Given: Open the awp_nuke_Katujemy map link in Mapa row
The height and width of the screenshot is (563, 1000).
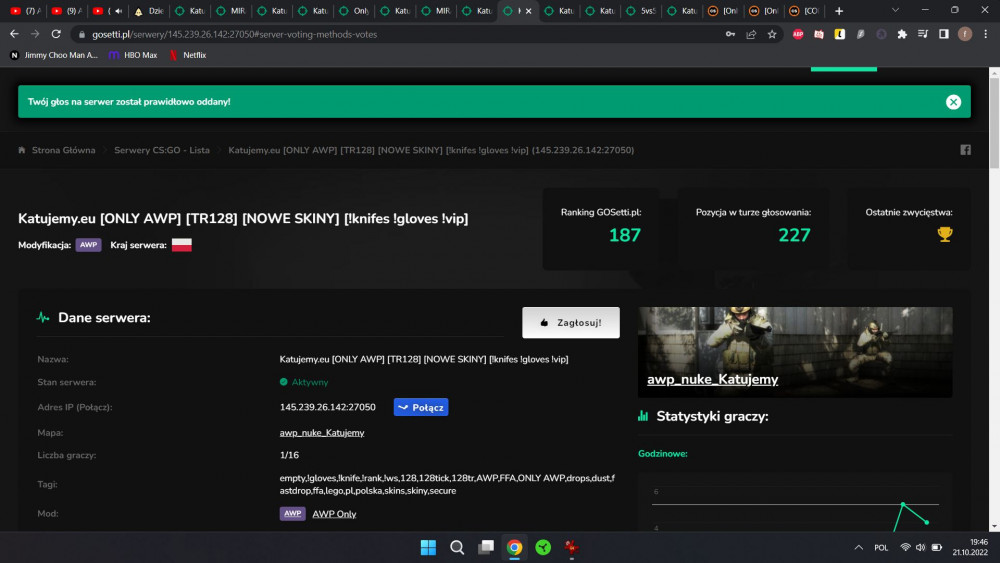Looking at the screenshot, I should [x=322, y=433].
